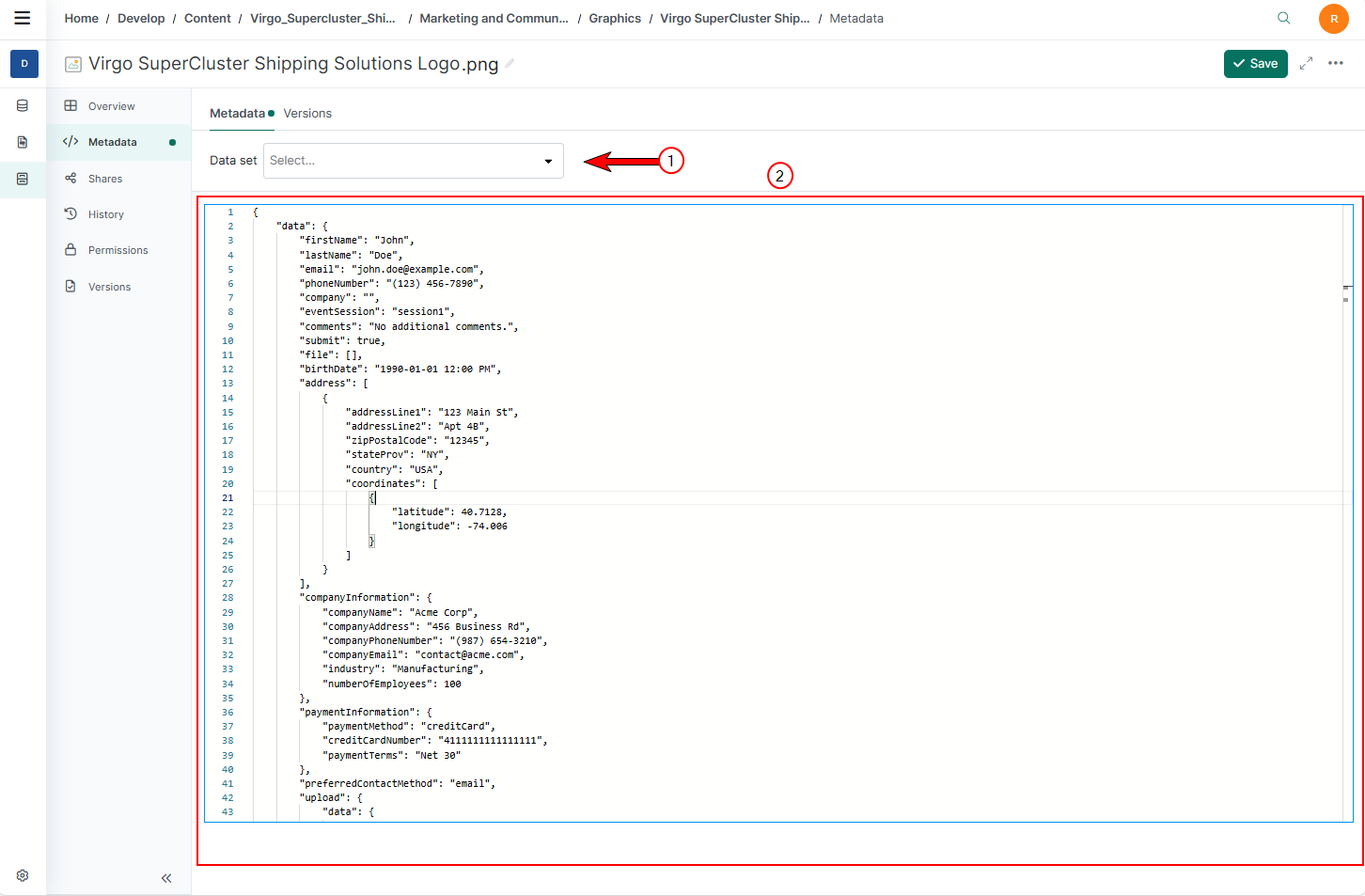Open settings gear in left rail
Screen dimensions: 1365x896
click(x=23, y=875)
